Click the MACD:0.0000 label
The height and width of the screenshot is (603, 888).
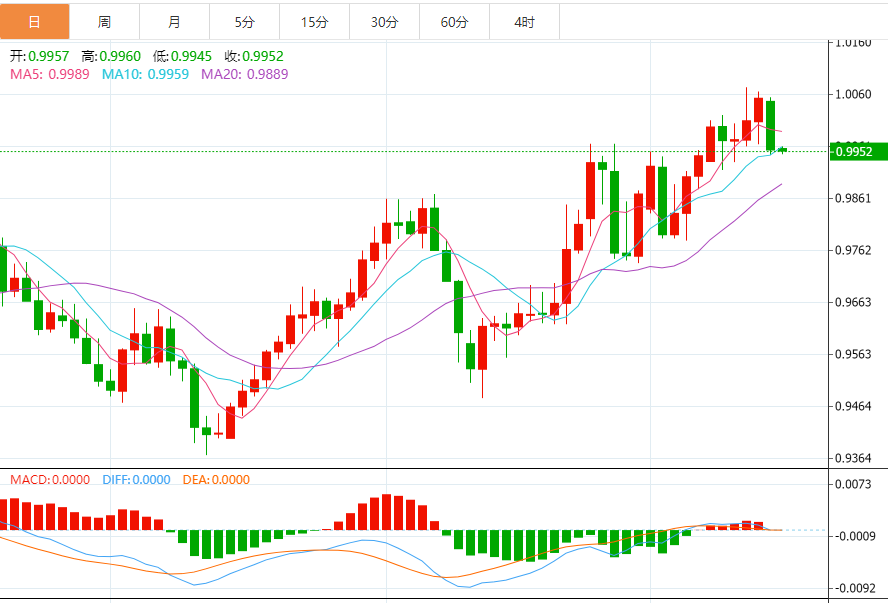tap(50, 480)
